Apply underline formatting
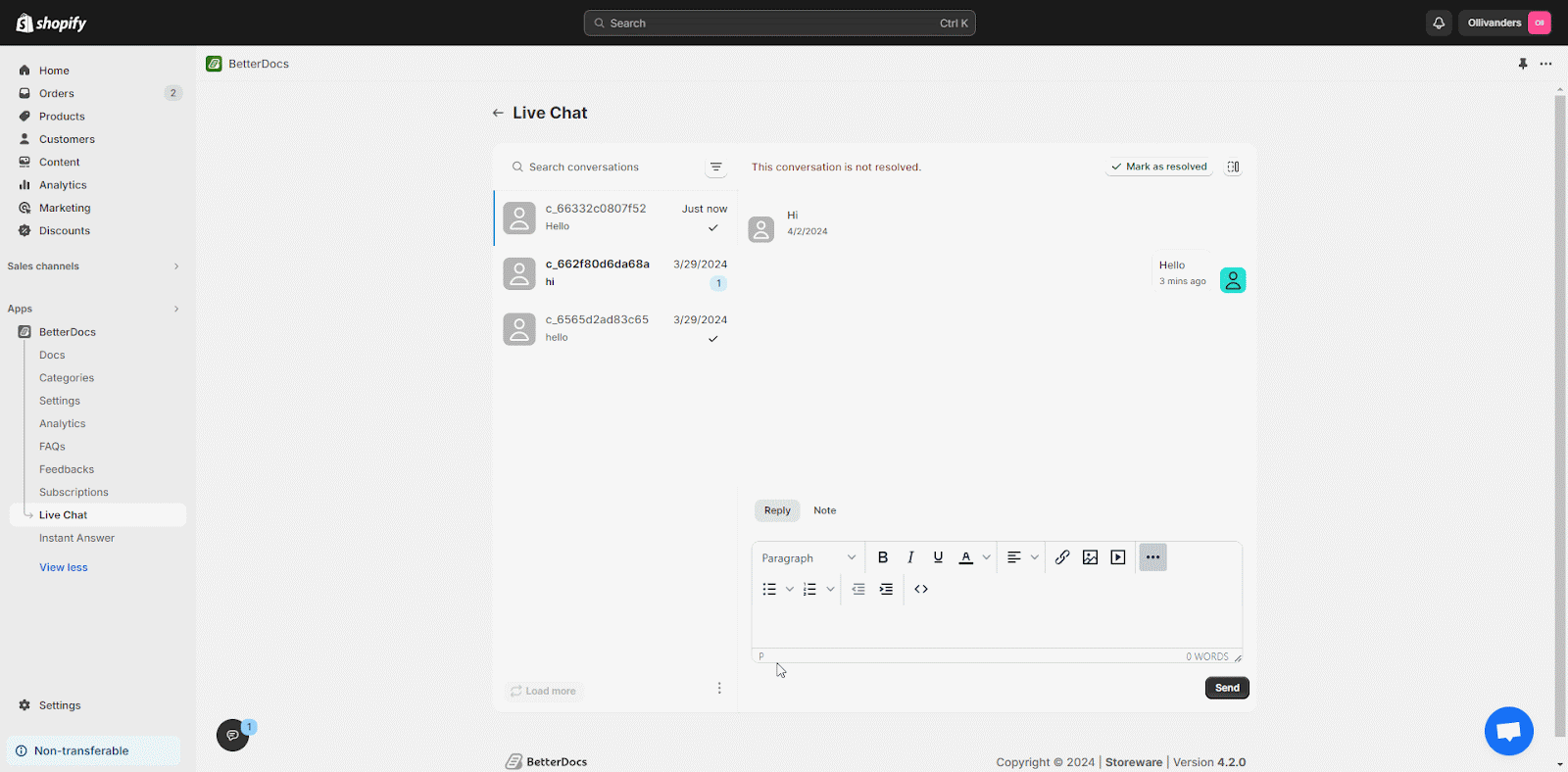Screen dimensions: 1568x772 tap(938, 557)
